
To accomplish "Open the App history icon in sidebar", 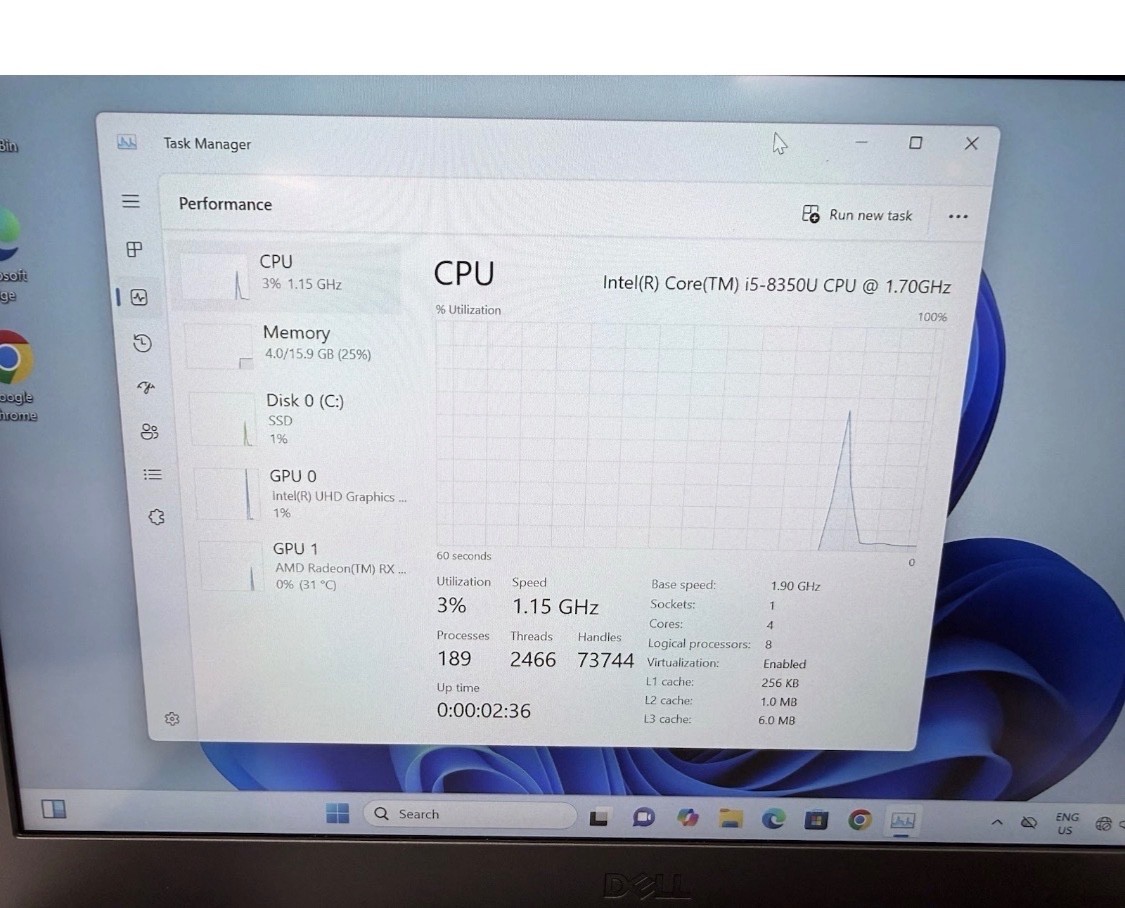I will click(x=143, y=343).
